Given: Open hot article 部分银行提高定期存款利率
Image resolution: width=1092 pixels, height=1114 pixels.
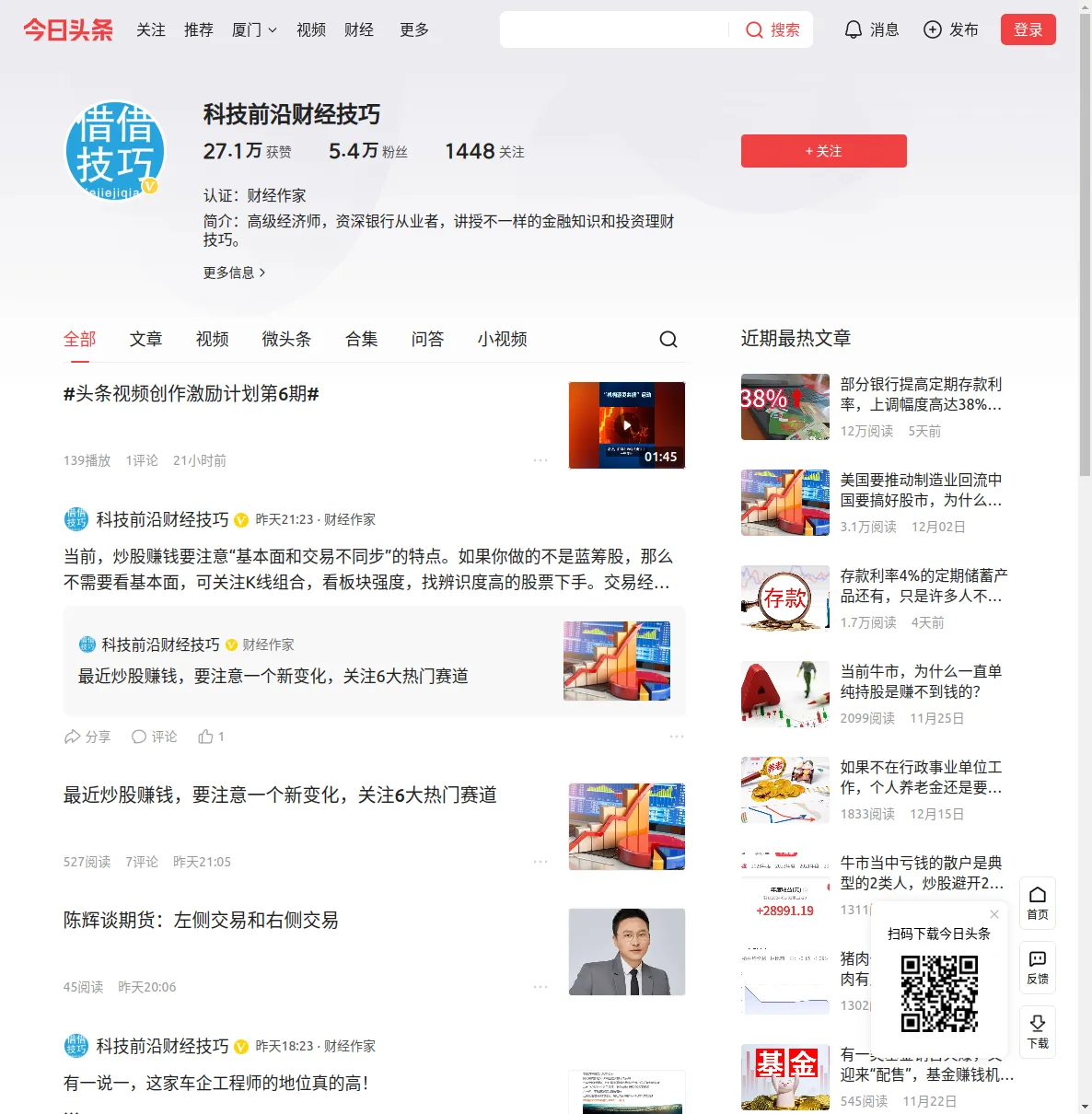Looking at the screenshot, I should point(922,394).
